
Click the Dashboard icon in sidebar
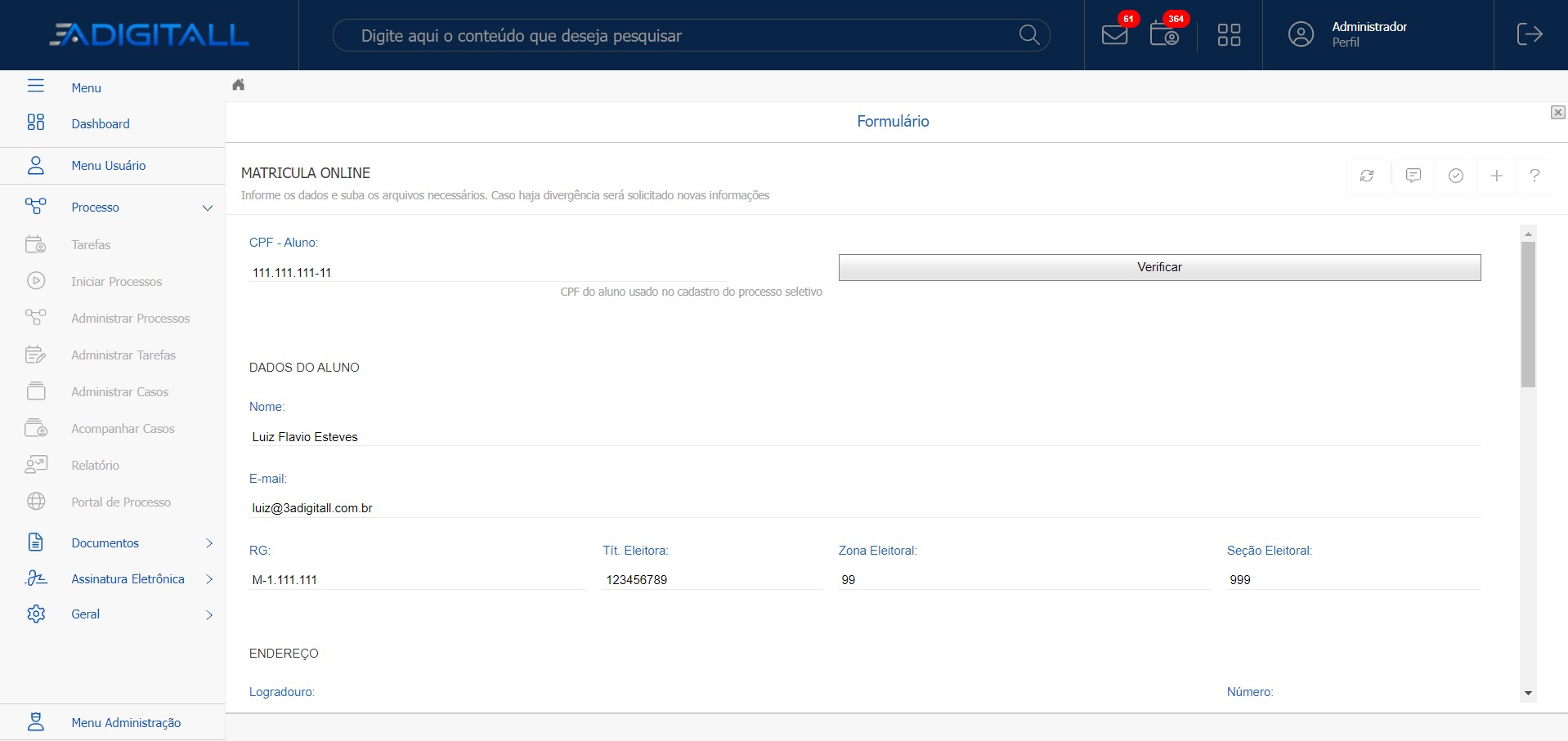pyautogui.click(x=36, y=123)
